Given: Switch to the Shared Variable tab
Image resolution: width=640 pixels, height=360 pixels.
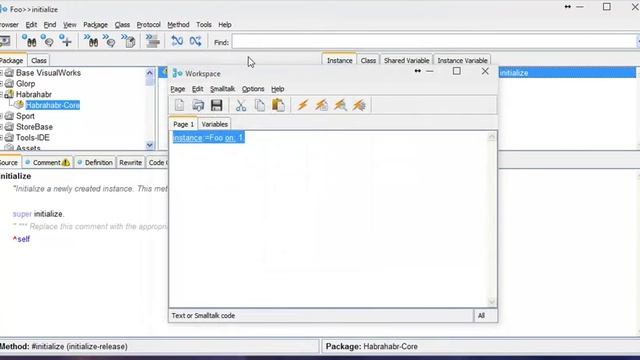Looking at the screenshot, I should [406, 60].
